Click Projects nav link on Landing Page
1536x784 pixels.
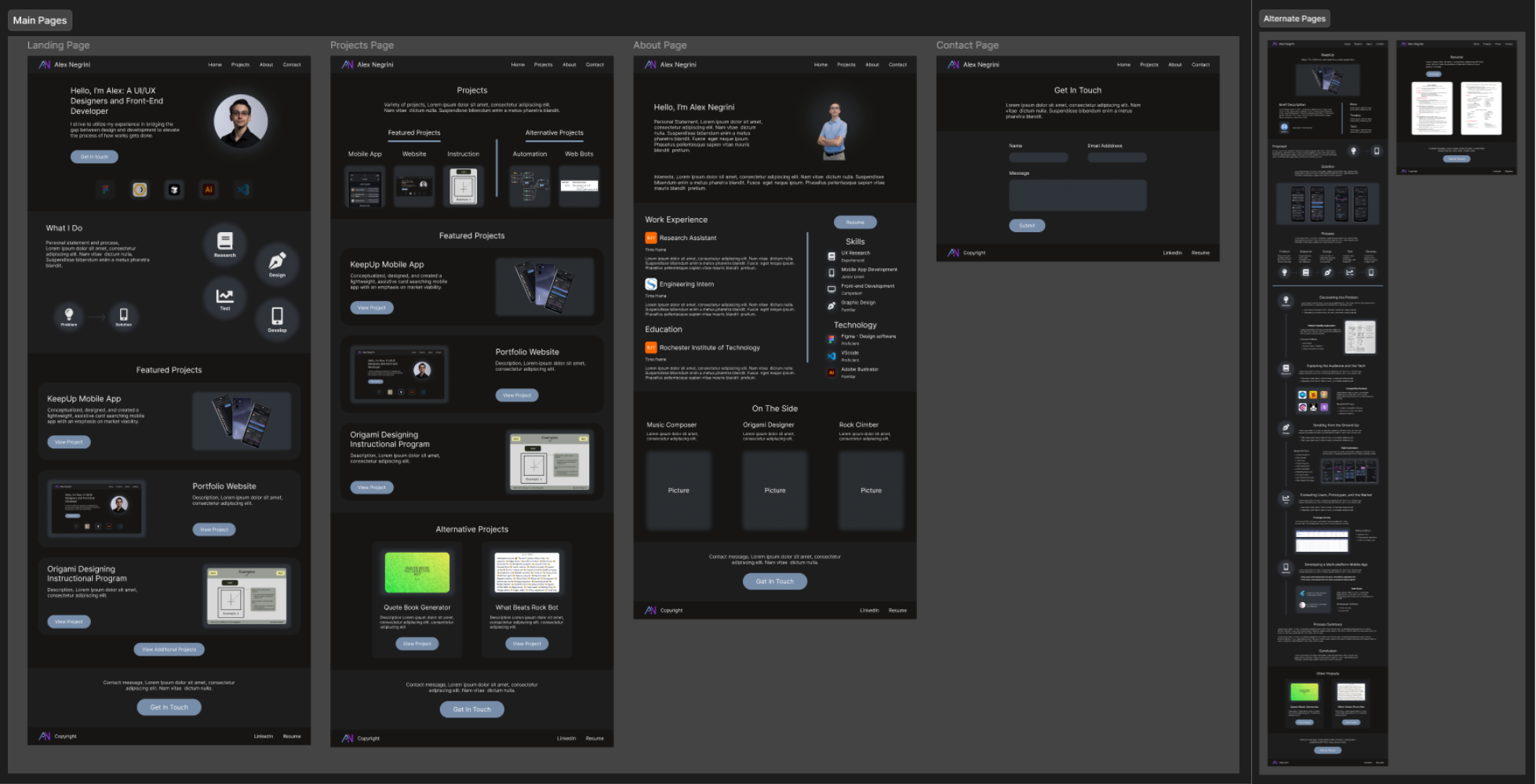click(240, 64)
